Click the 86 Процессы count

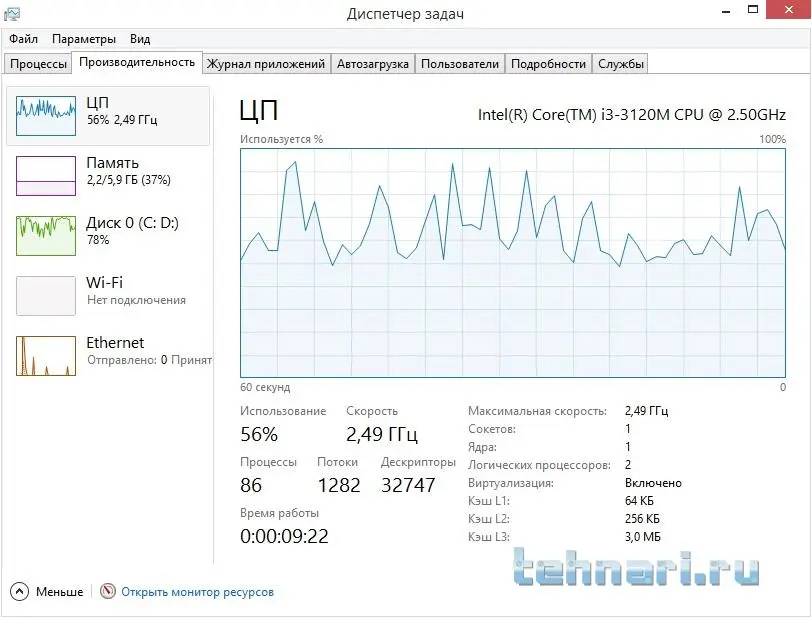click(x=251, y=485)
